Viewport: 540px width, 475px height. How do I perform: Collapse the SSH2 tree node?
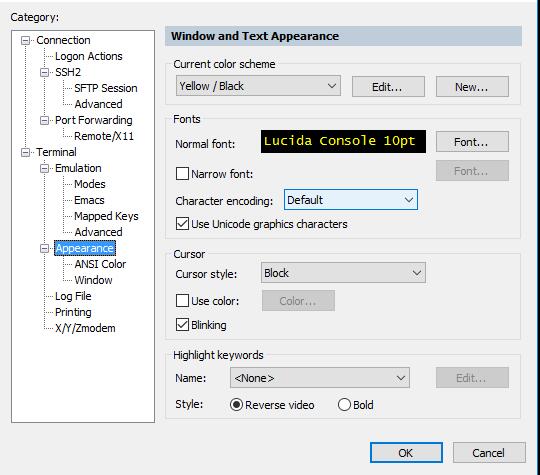(x=44, y=73)
